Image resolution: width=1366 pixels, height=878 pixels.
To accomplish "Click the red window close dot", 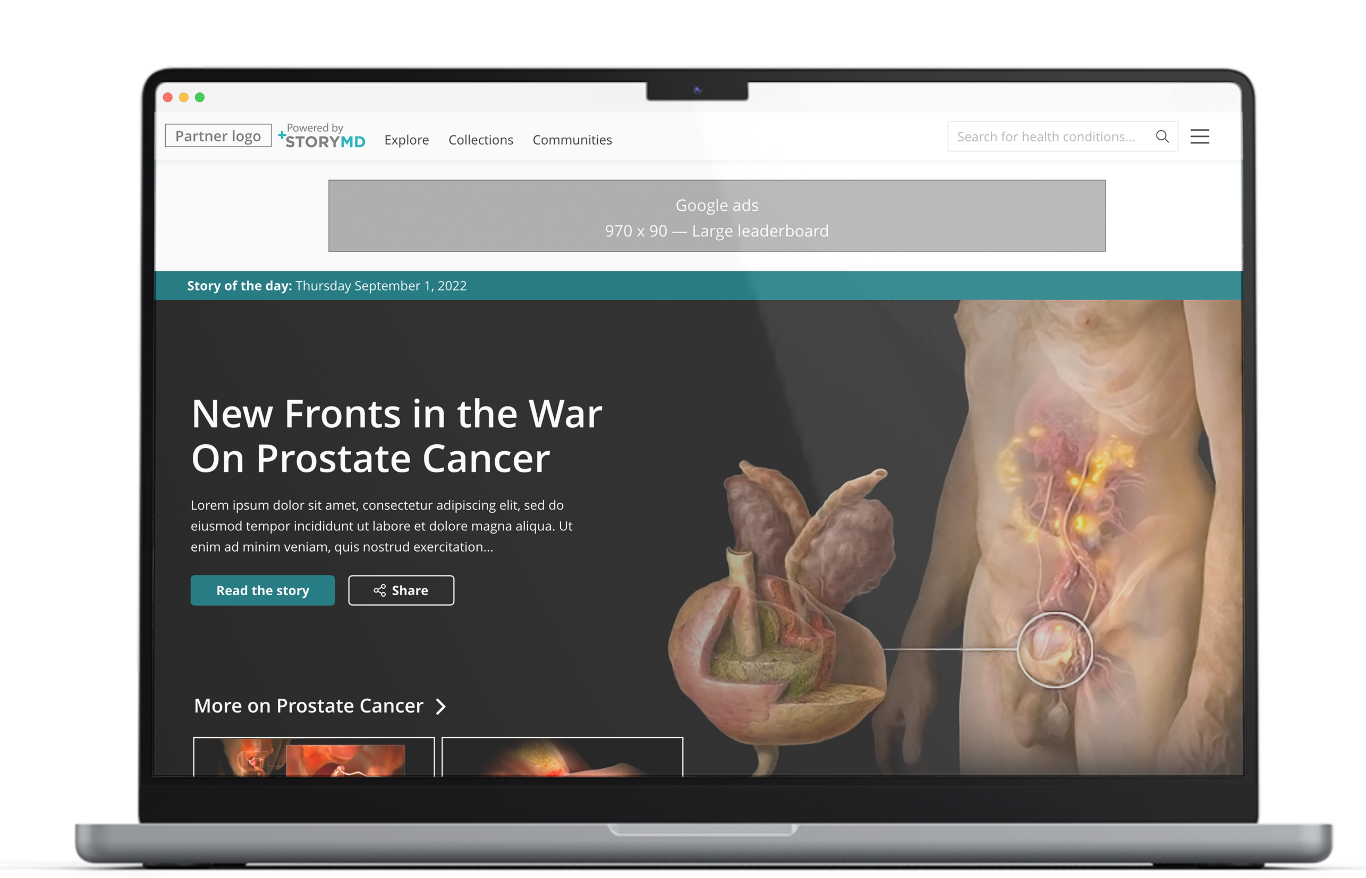I will click(168, 97).
